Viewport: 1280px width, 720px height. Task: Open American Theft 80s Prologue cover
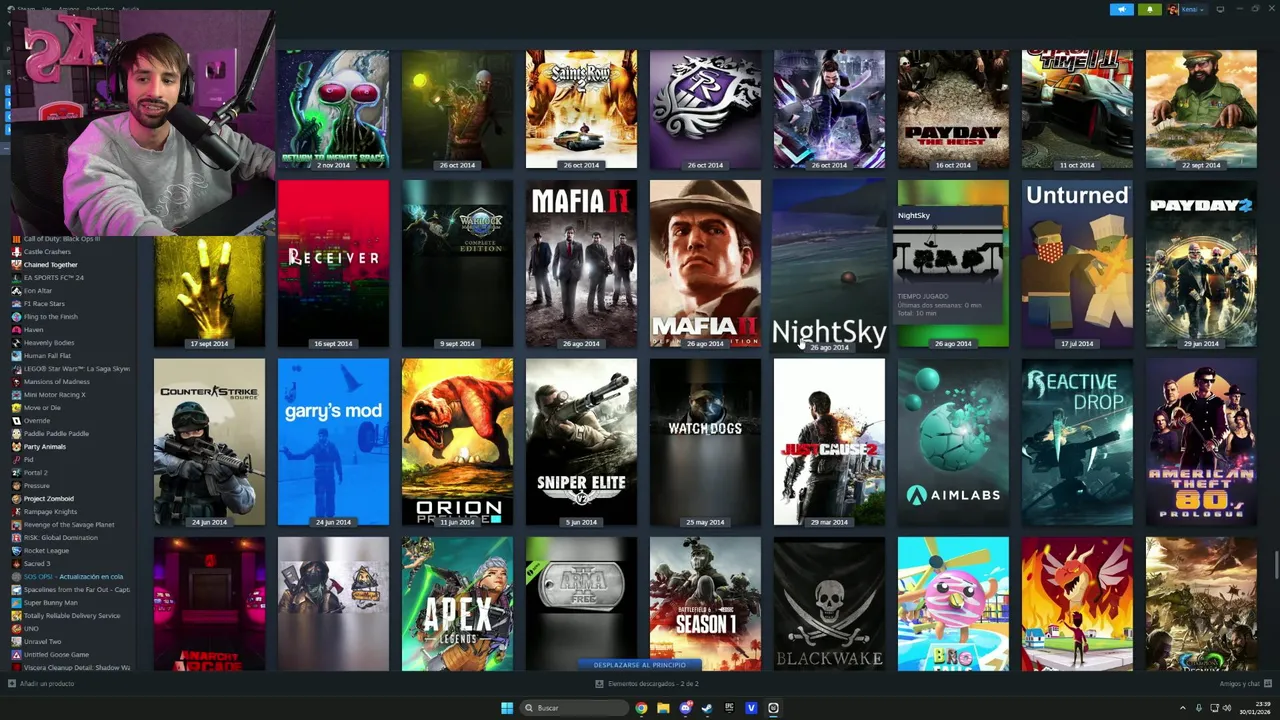1201,442
